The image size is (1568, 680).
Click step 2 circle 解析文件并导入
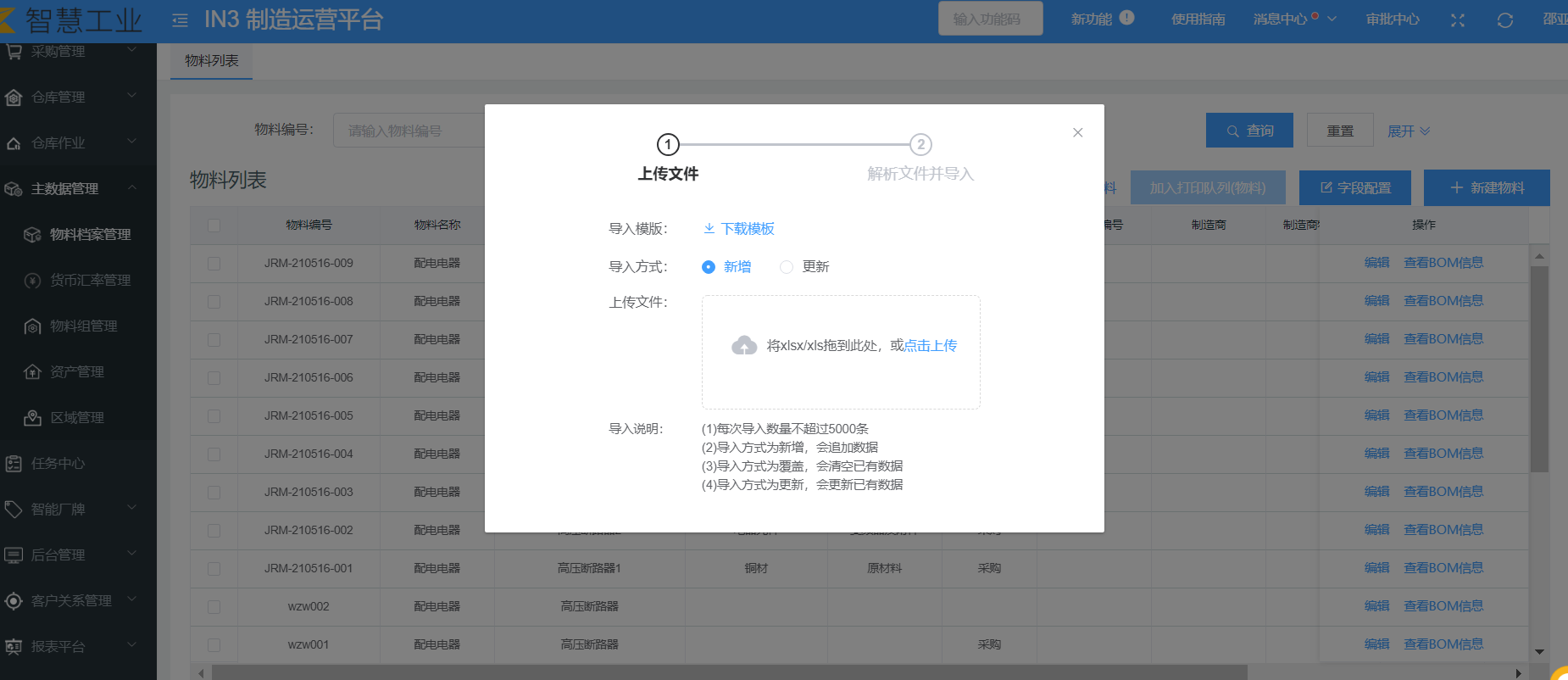click(920, 145)
